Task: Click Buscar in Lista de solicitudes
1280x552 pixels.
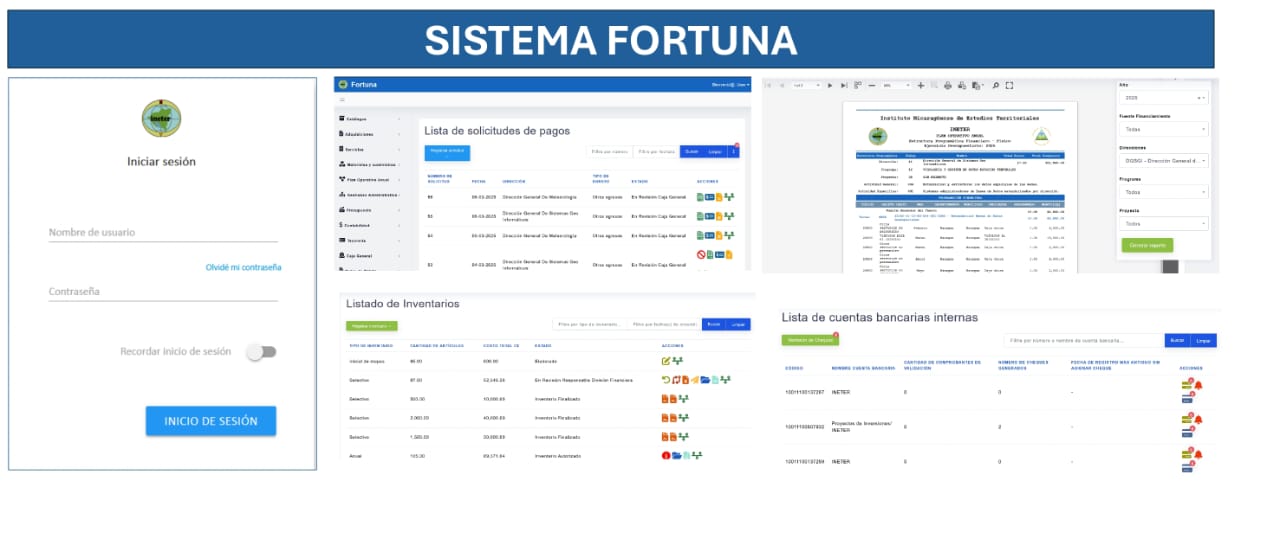Action: coord(691,151)
